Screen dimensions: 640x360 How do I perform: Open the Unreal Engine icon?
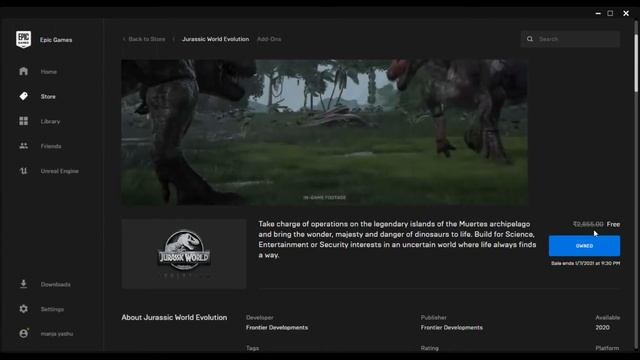click(24, 171)
